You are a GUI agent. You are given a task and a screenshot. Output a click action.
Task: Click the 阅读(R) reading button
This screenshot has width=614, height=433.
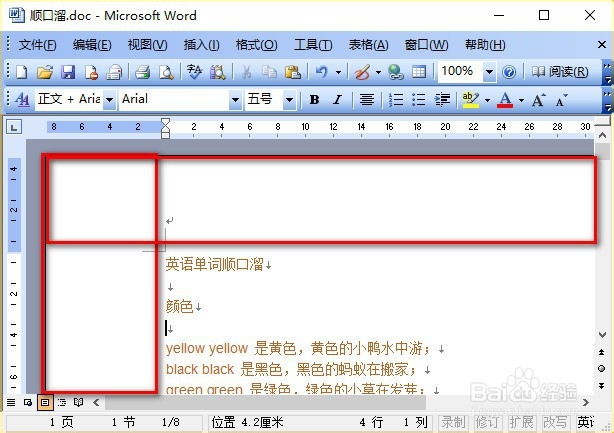coord(560,72)
